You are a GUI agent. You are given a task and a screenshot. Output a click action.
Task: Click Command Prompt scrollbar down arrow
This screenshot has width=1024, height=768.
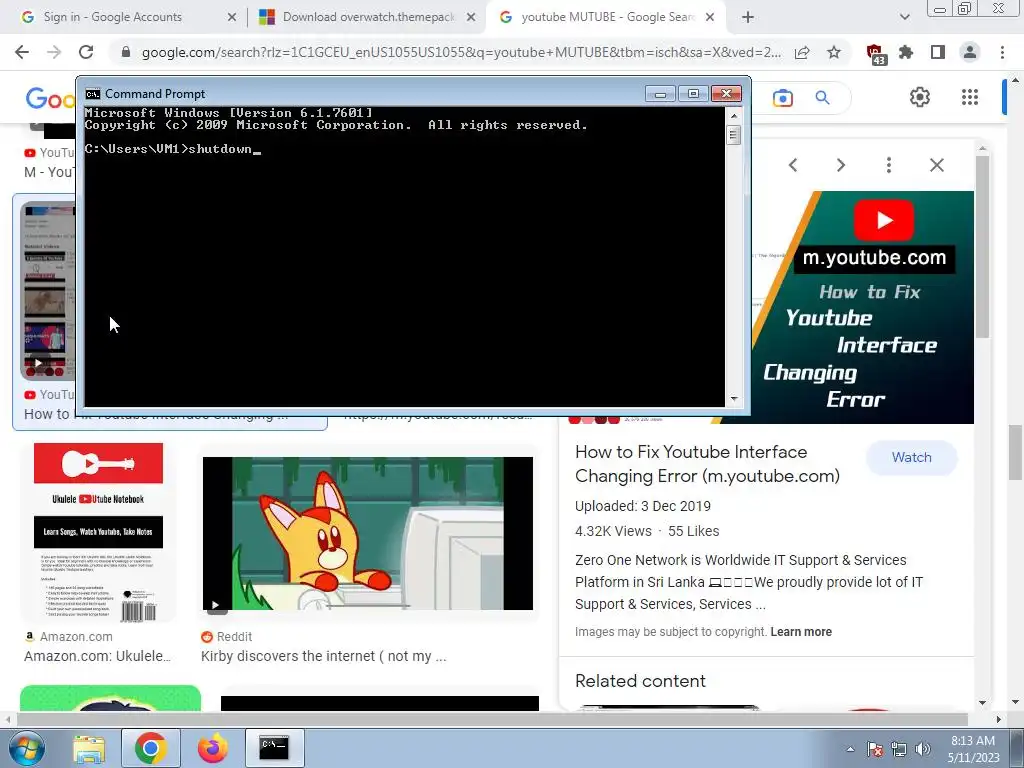point(733,398)
